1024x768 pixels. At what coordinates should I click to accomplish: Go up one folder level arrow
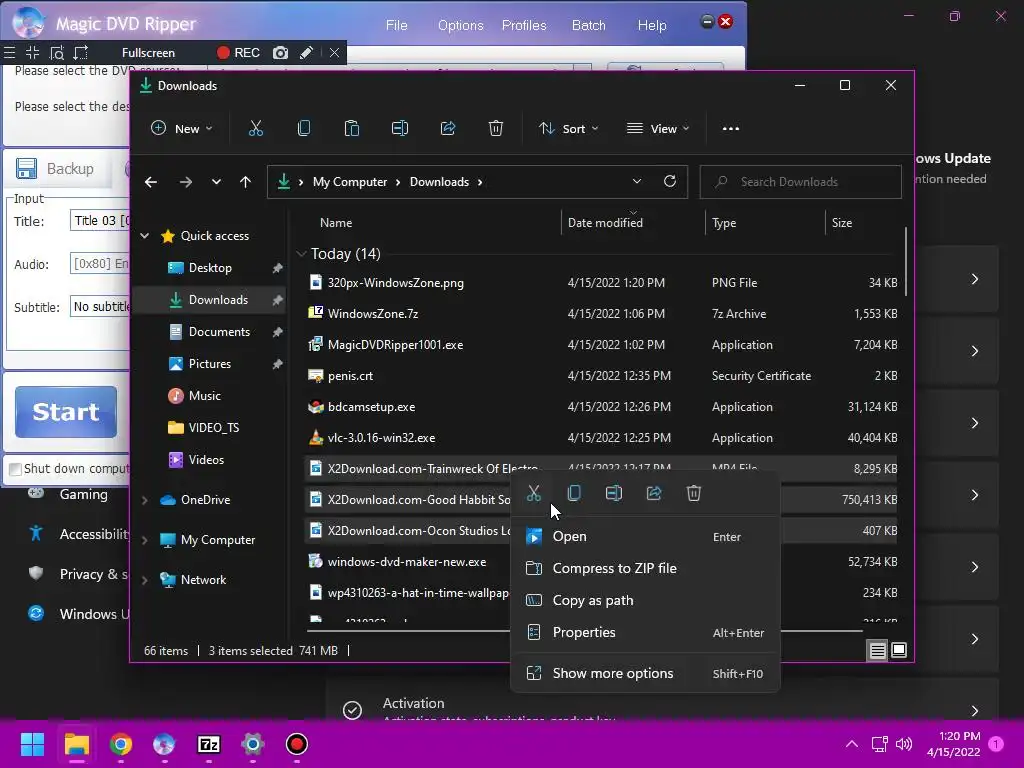(x=246, y=182)
